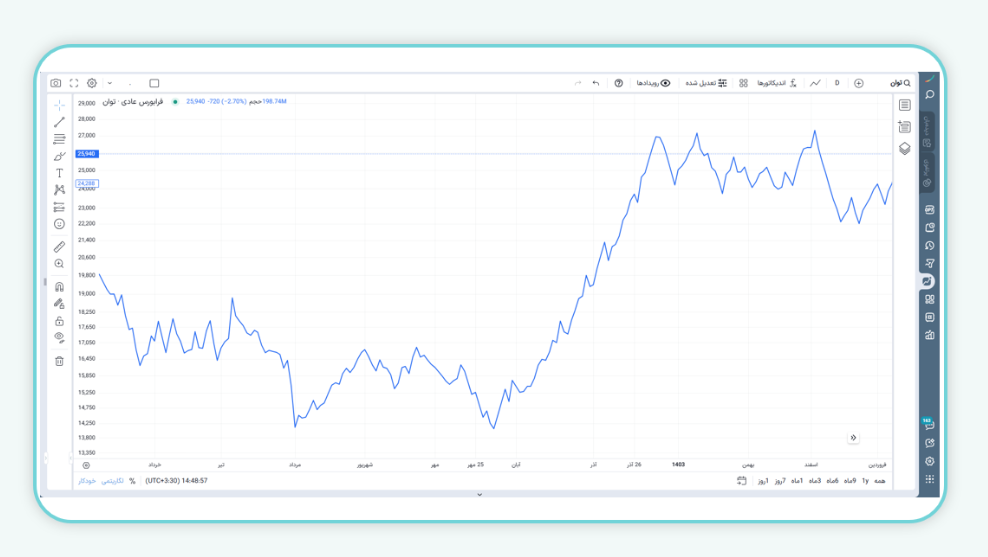Pick the measure ruler tool

[59, 246]
